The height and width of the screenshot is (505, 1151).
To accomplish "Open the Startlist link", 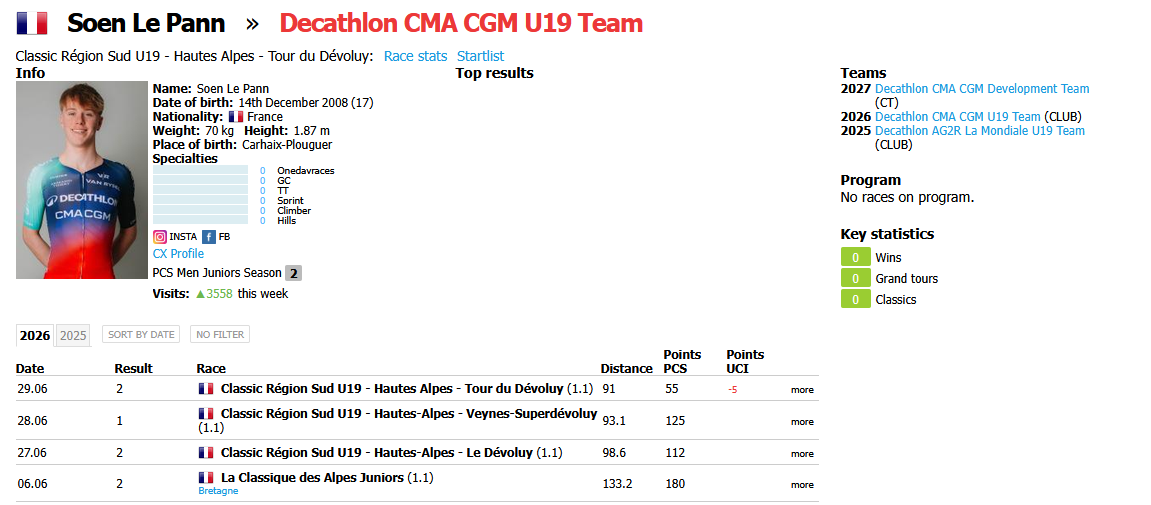I will (480, 56).
